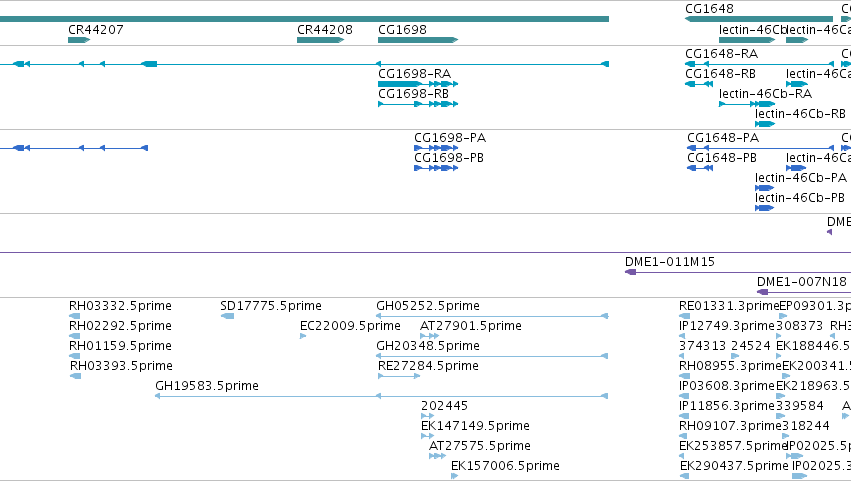Select the CG1698-PB protein glyph
The image size is (851, 481).
[436, 168]
